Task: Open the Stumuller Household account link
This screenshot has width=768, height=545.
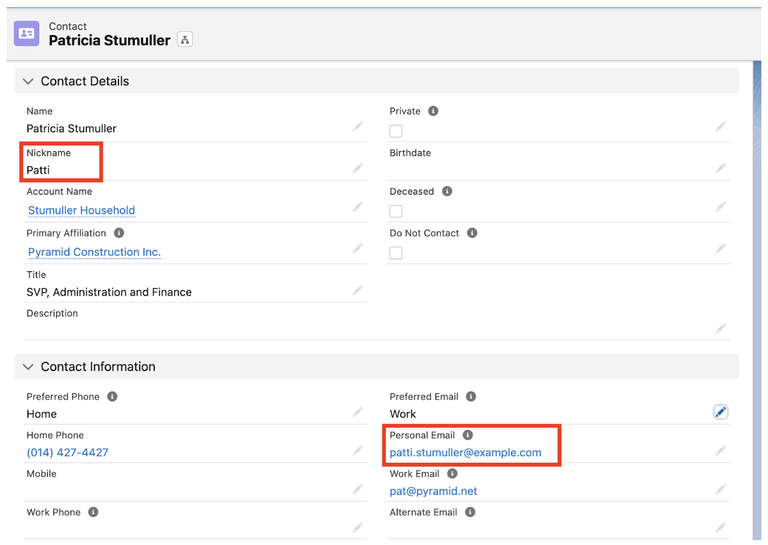Action: tap(81, 211)
